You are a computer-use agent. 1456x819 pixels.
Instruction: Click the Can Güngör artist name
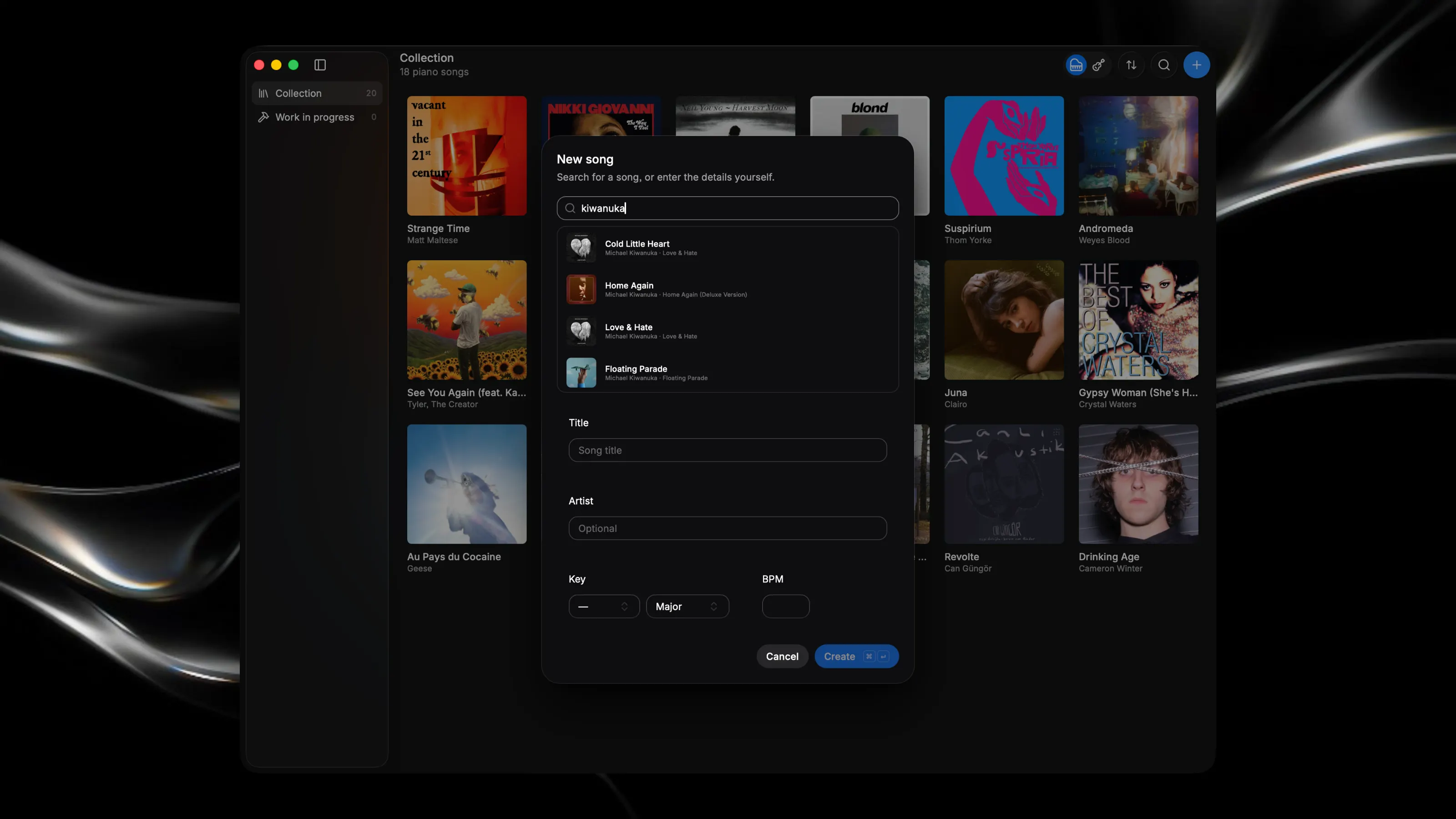(968, 569)
